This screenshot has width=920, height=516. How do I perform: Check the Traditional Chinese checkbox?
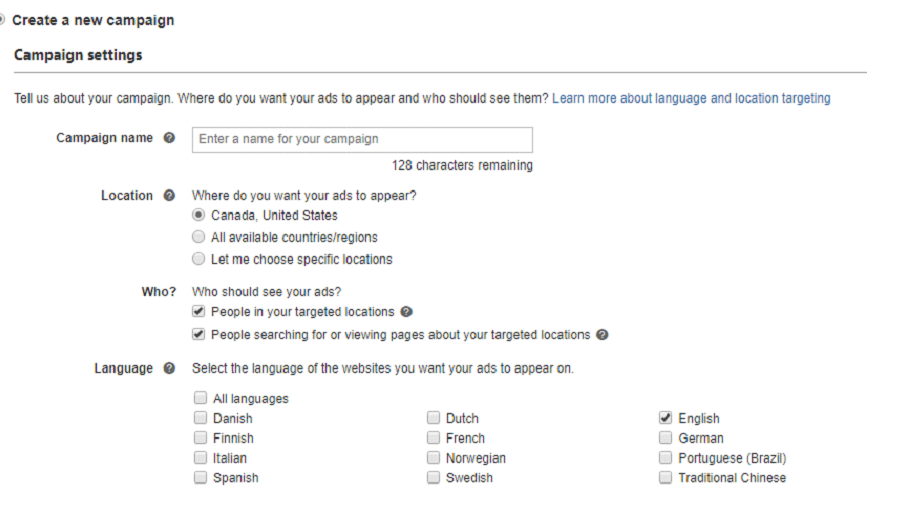click(x=665, y=477)
